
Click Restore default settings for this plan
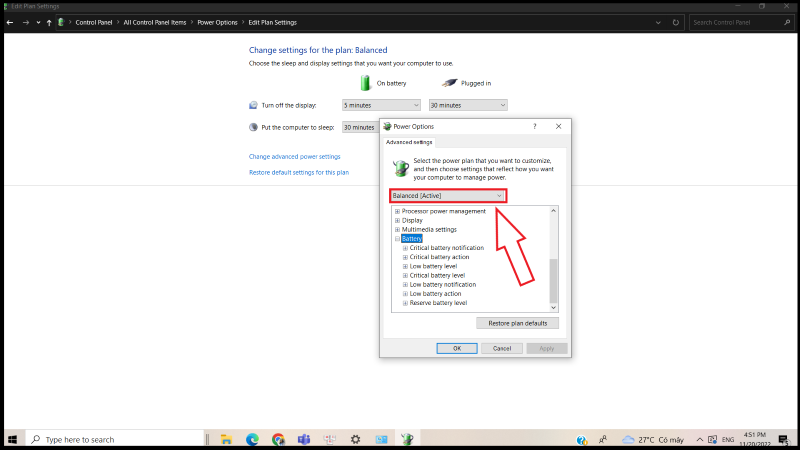point(299,172)
